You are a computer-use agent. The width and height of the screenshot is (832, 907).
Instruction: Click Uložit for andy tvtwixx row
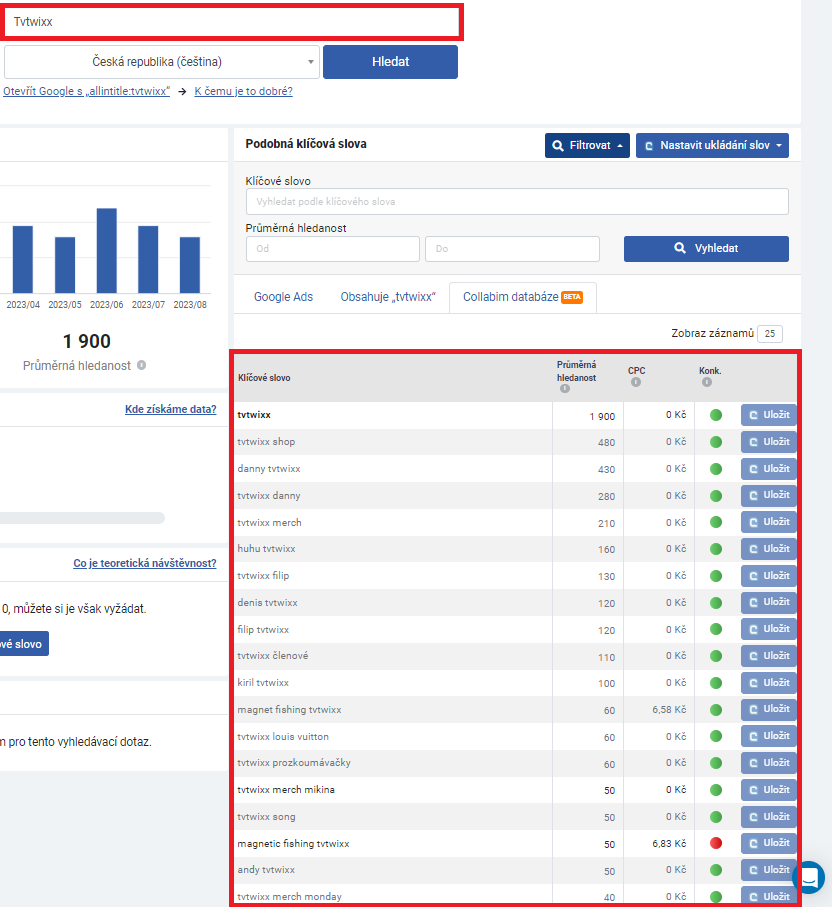coord(769,869)
